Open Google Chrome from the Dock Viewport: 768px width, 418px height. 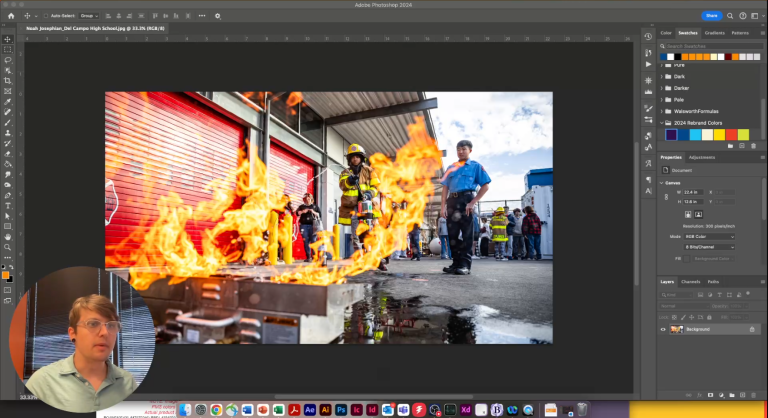[x=216, y=410]
